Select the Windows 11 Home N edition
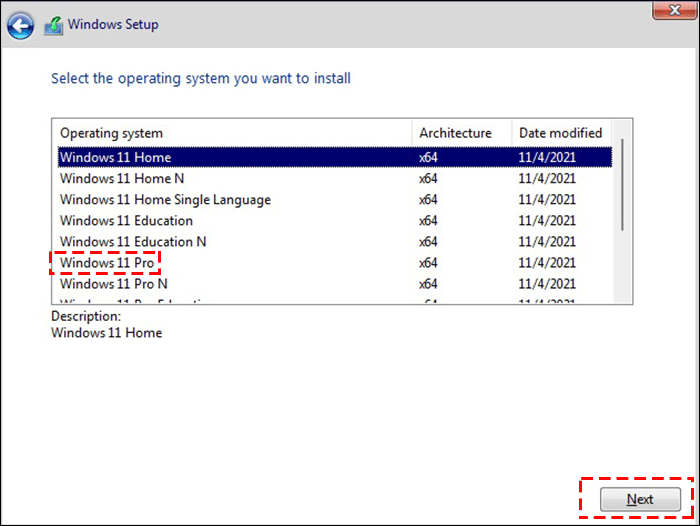The image size is (700, 526). [123, 178]
